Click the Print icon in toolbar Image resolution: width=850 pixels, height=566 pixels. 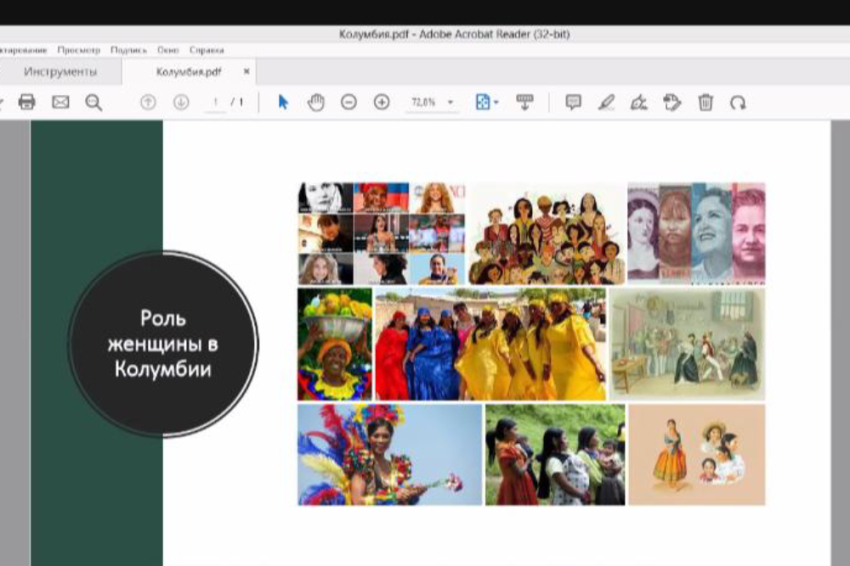[x=27, y=102]
